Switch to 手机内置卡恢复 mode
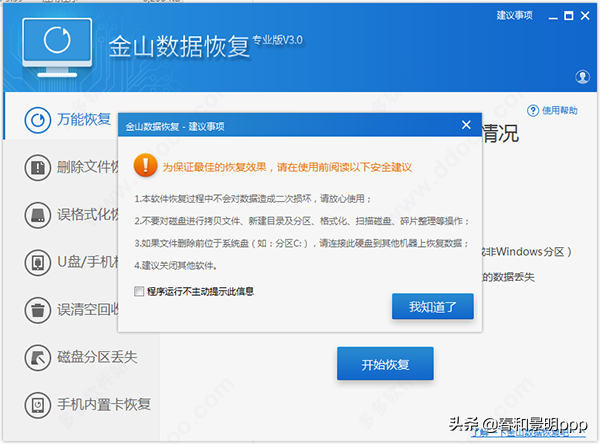600x444 pixels. point(81,405)
